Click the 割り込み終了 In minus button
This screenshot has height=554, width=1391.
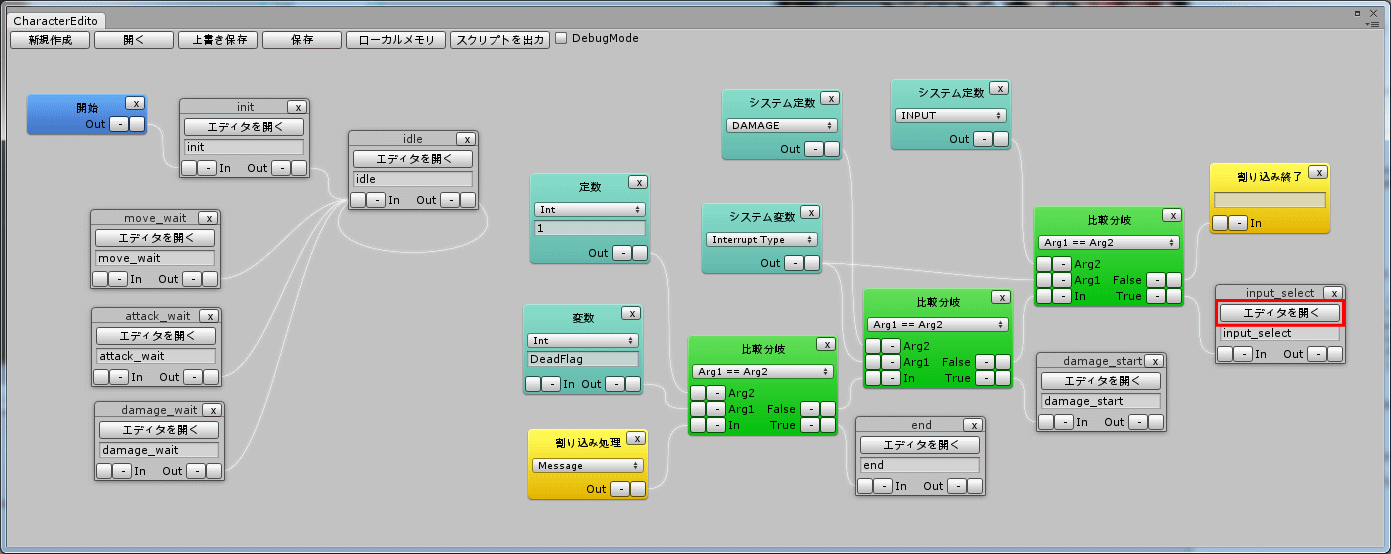1238,223
